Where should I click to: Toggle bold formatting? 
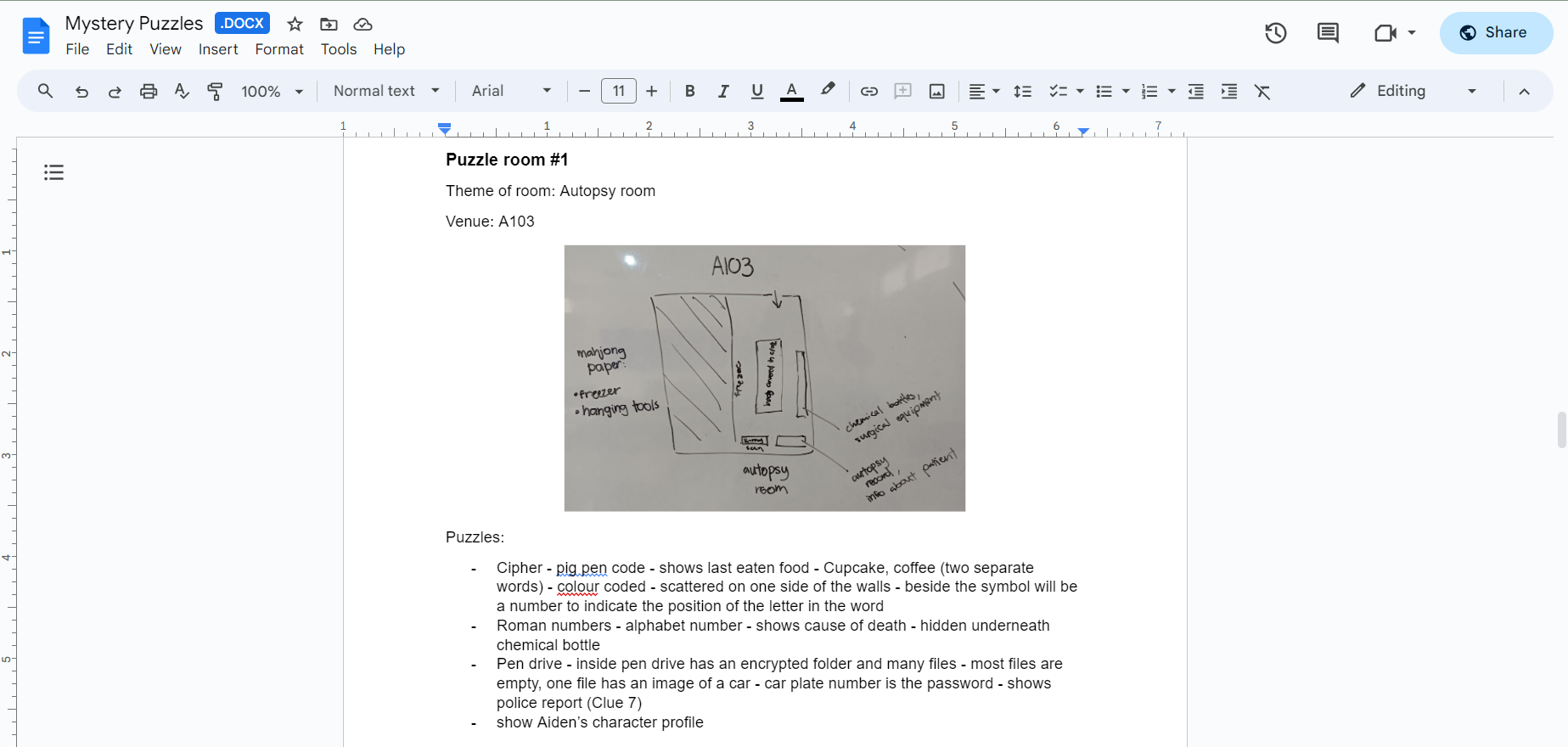(690, 91)
